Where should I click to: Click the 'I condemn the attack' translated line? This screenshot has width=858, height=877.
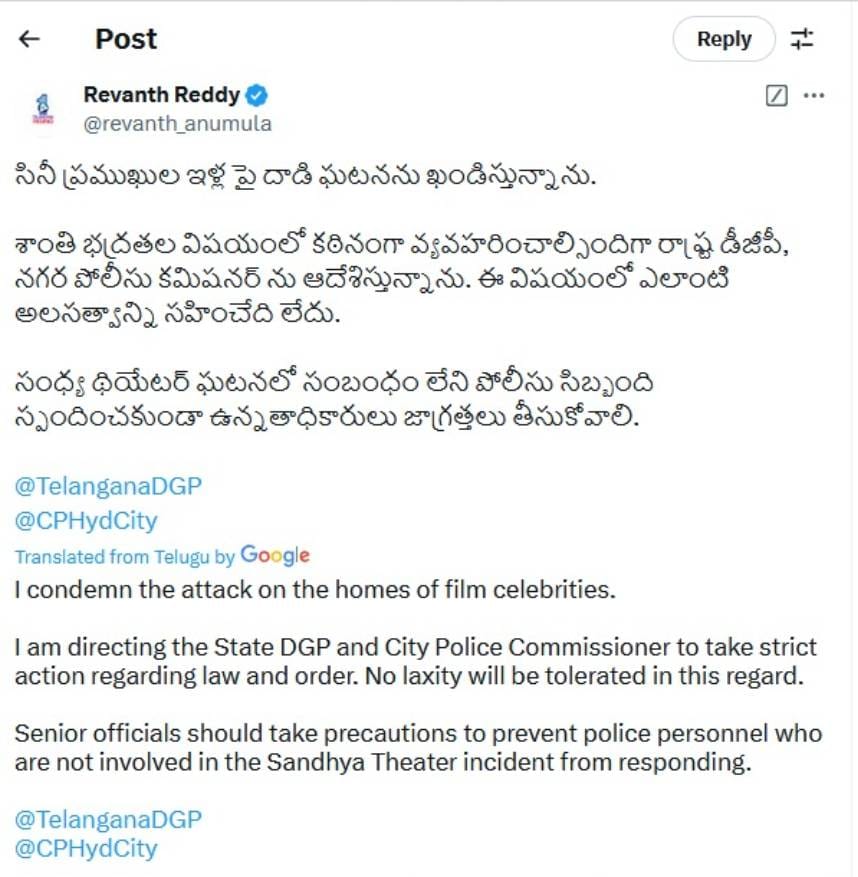[x=315, y=589]
